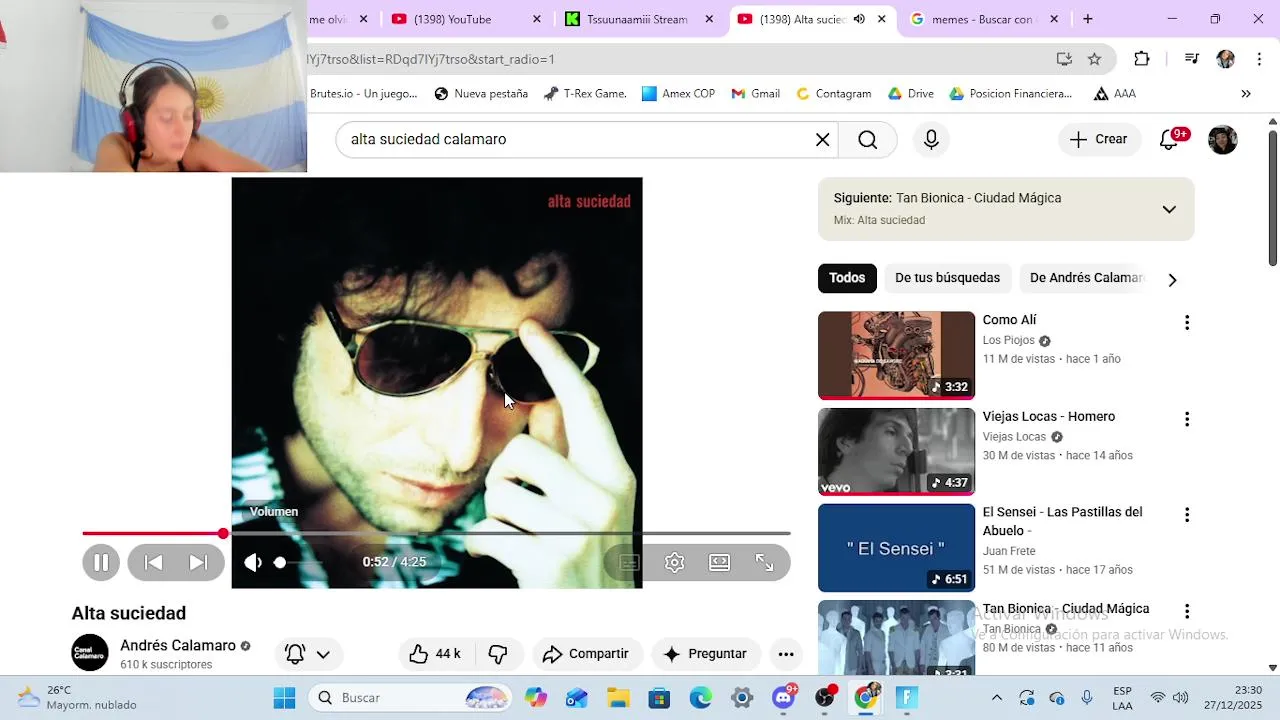Mute the Alta suciedad tab audio icon
This screenshot has height=720, width=1280.
pos(859,19)
